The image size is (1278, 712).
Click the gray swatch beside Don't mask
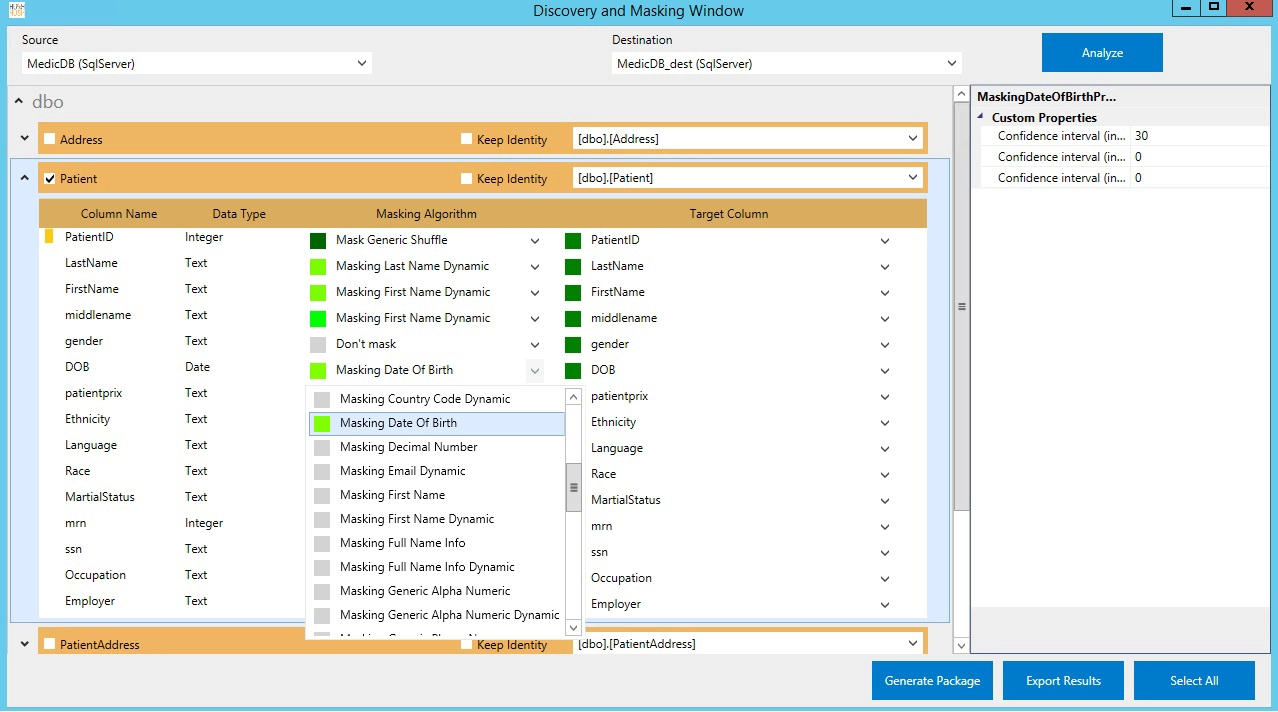pyautogui.click(x=318, y=345)
